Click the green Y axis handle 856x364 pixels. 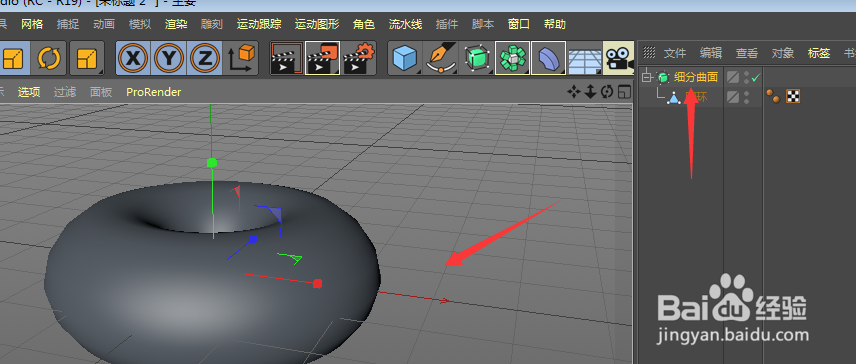212,163
